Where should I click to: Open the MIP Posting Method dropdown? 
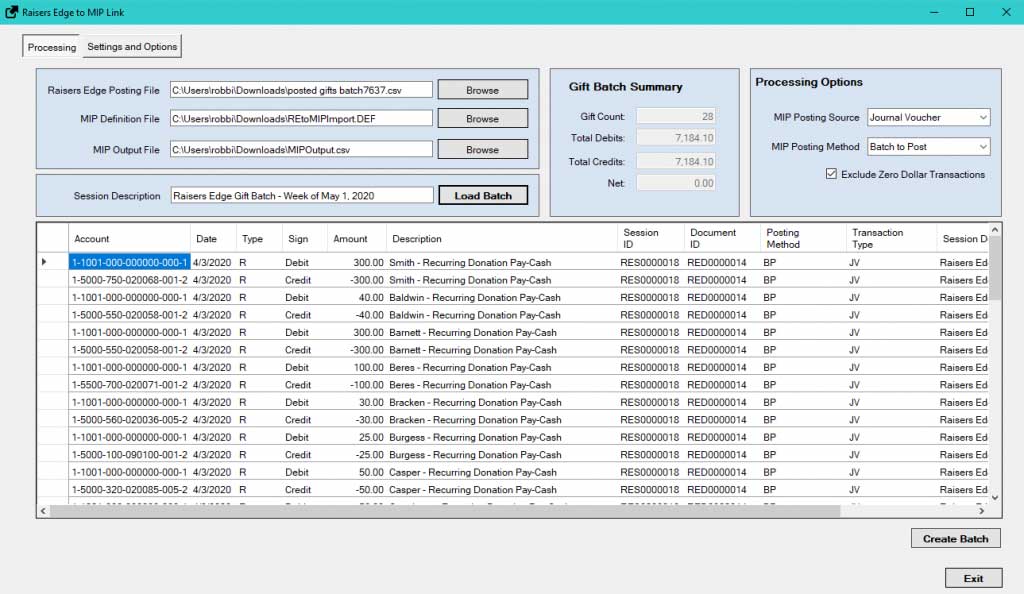click(x=928, y=147)
